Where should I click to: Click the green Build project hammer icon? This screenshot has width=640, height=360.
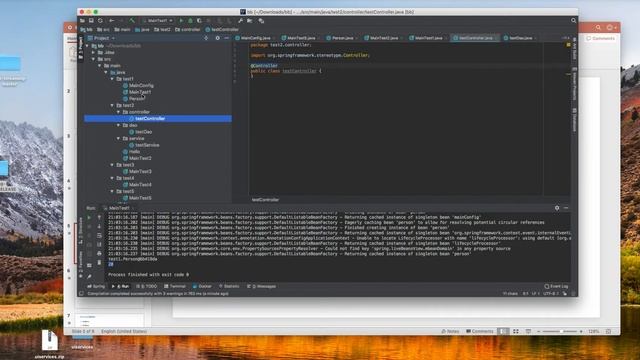tap(132, 20)
